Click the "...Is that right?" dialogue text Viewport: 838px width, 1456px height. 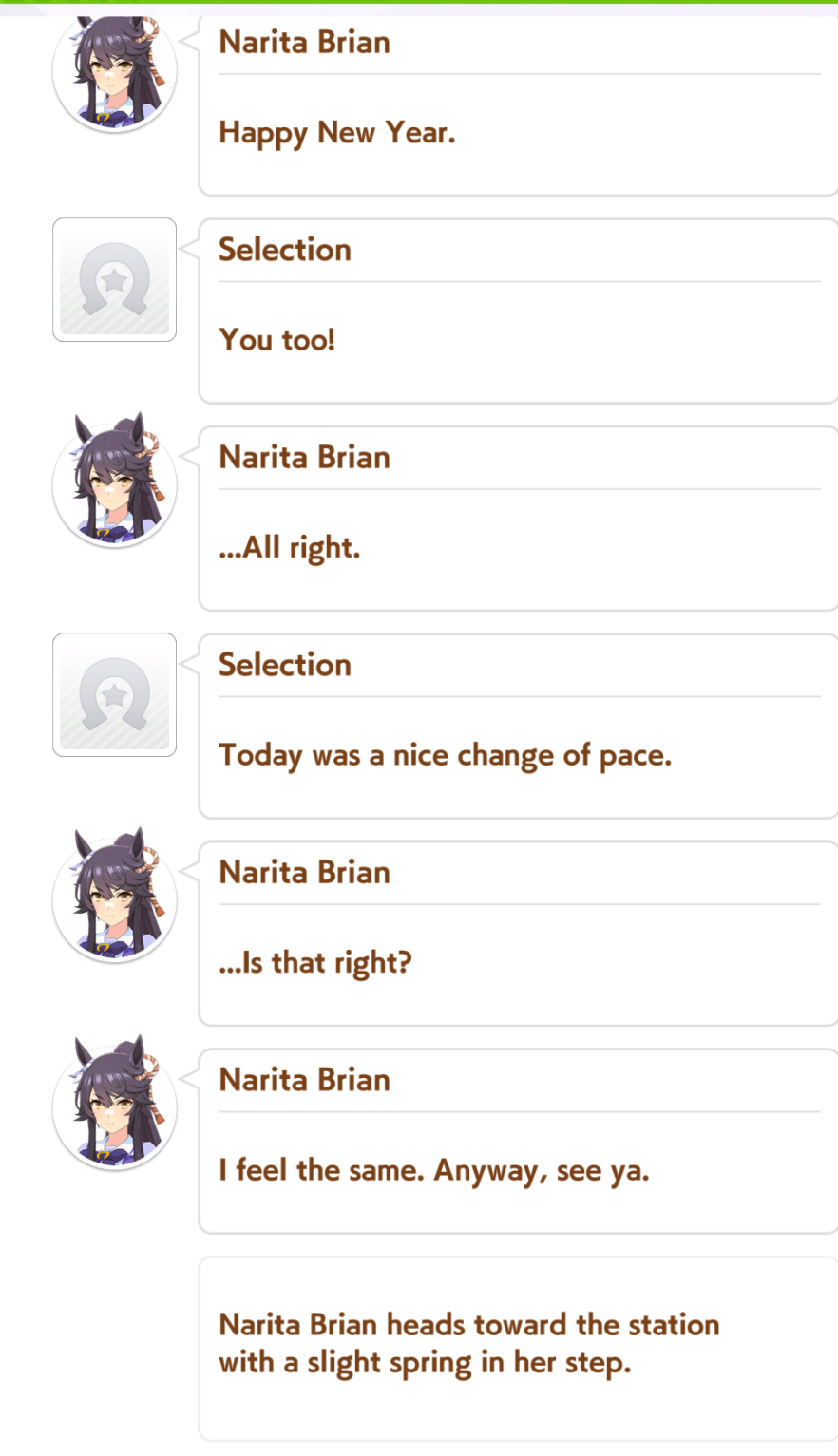click(x=315, y=963)
